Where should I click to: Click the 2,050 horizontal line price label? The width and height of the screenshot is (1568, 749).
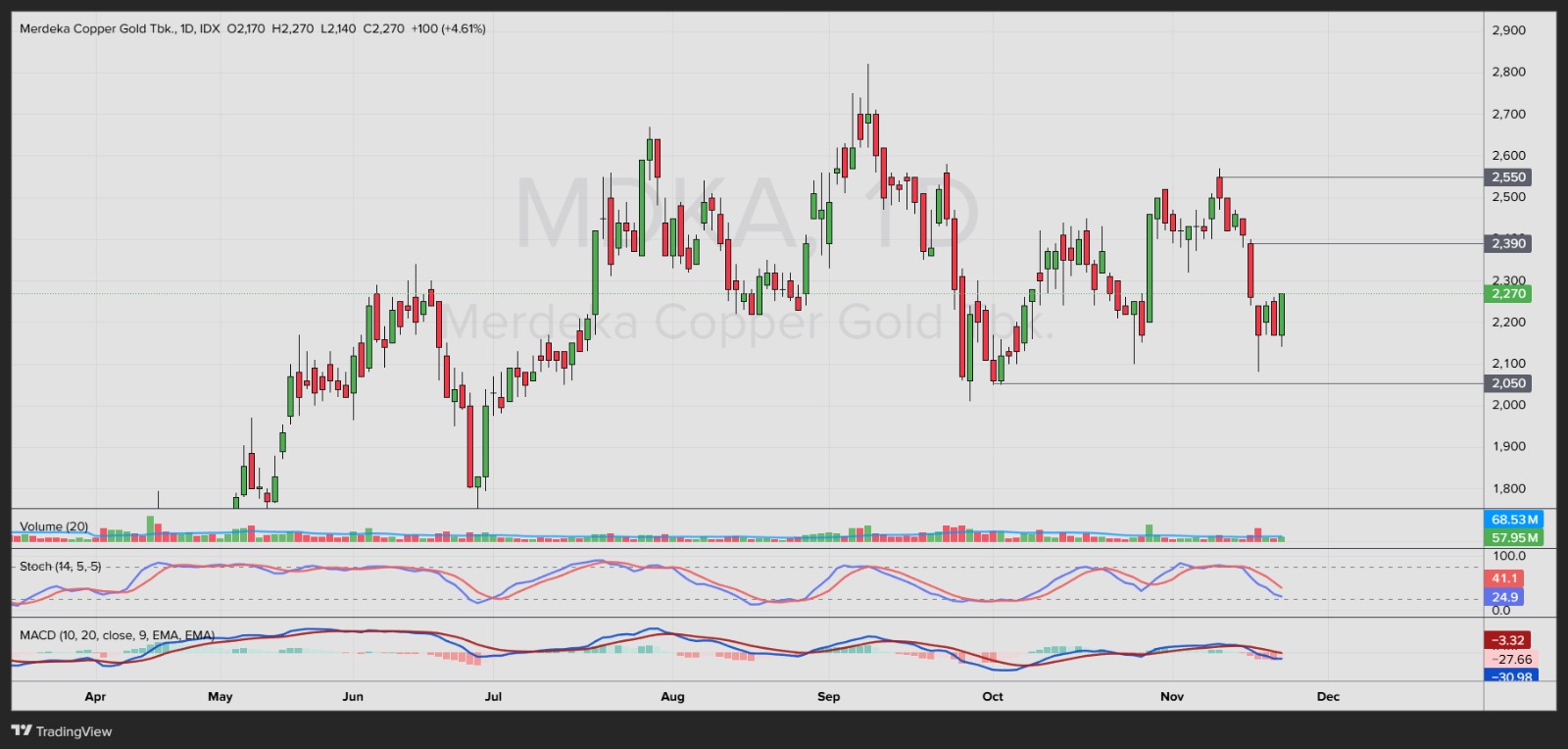click(1509, 383)
